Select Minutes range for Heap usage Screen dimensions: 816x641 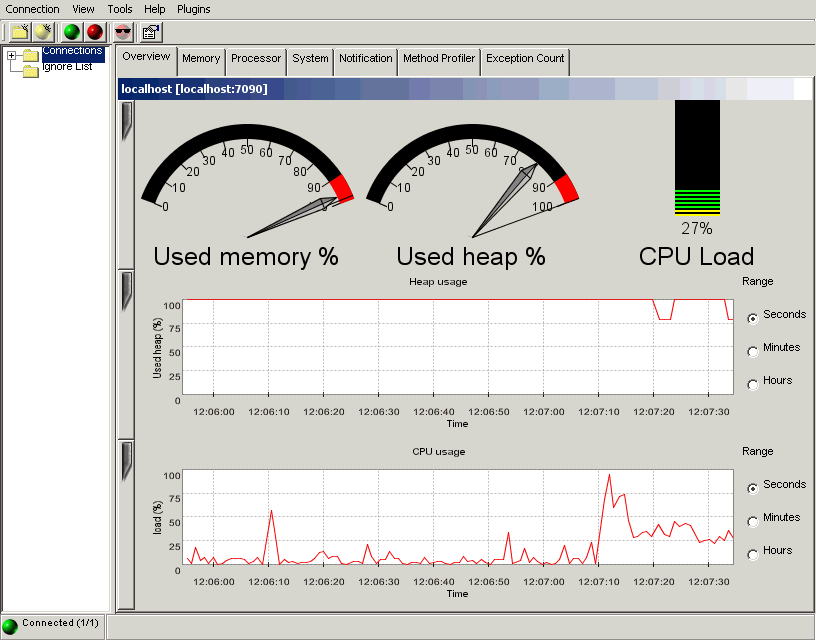pos(753,351)
